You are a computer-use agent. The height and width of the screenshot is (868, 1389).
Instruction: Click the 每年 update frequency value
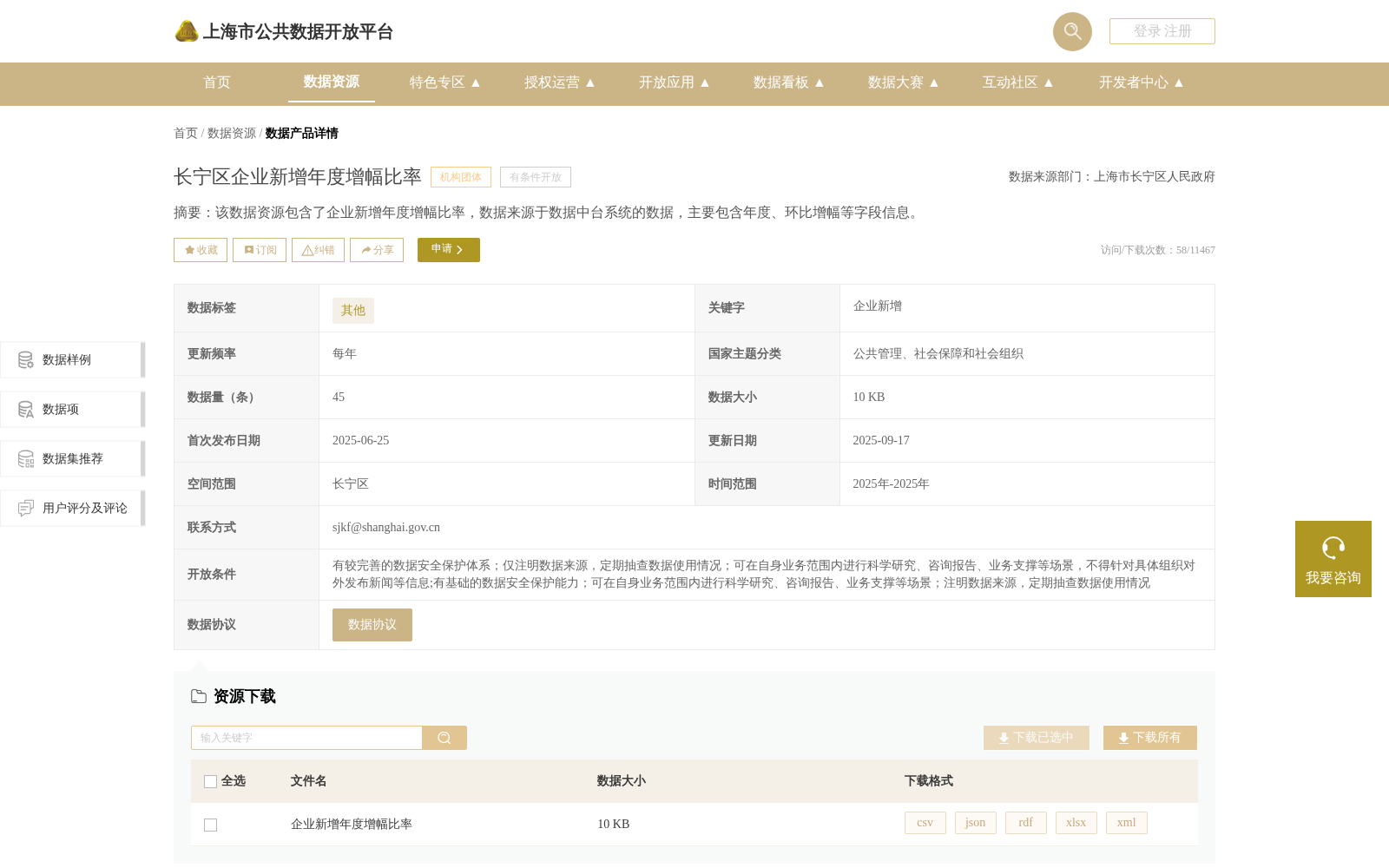click(345, 354)
